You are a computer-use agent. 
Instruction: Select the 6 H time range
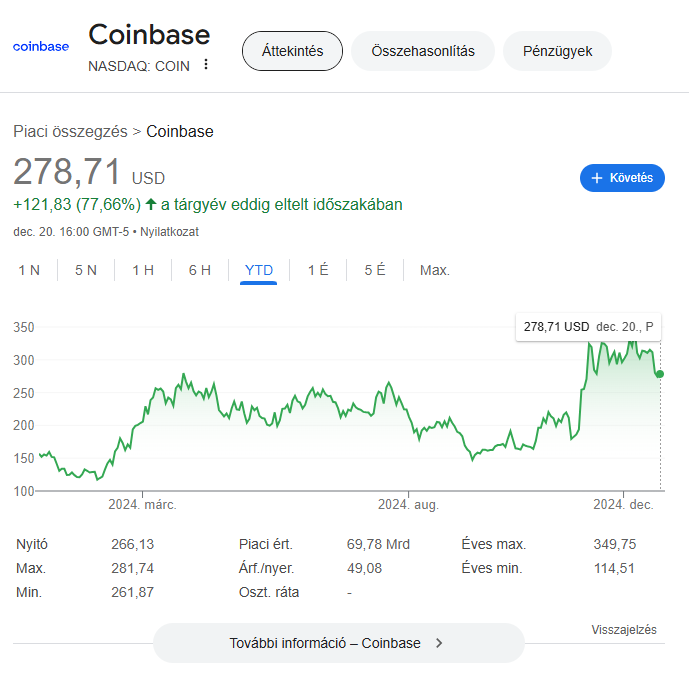200,270
